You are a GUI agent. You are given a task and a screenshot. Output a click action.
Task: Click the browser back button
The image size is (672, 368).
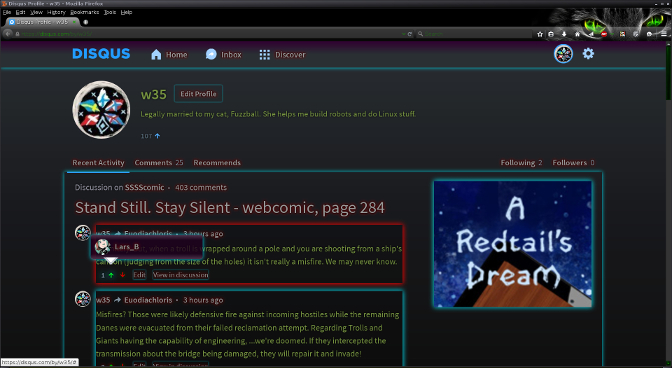point(8,33)
